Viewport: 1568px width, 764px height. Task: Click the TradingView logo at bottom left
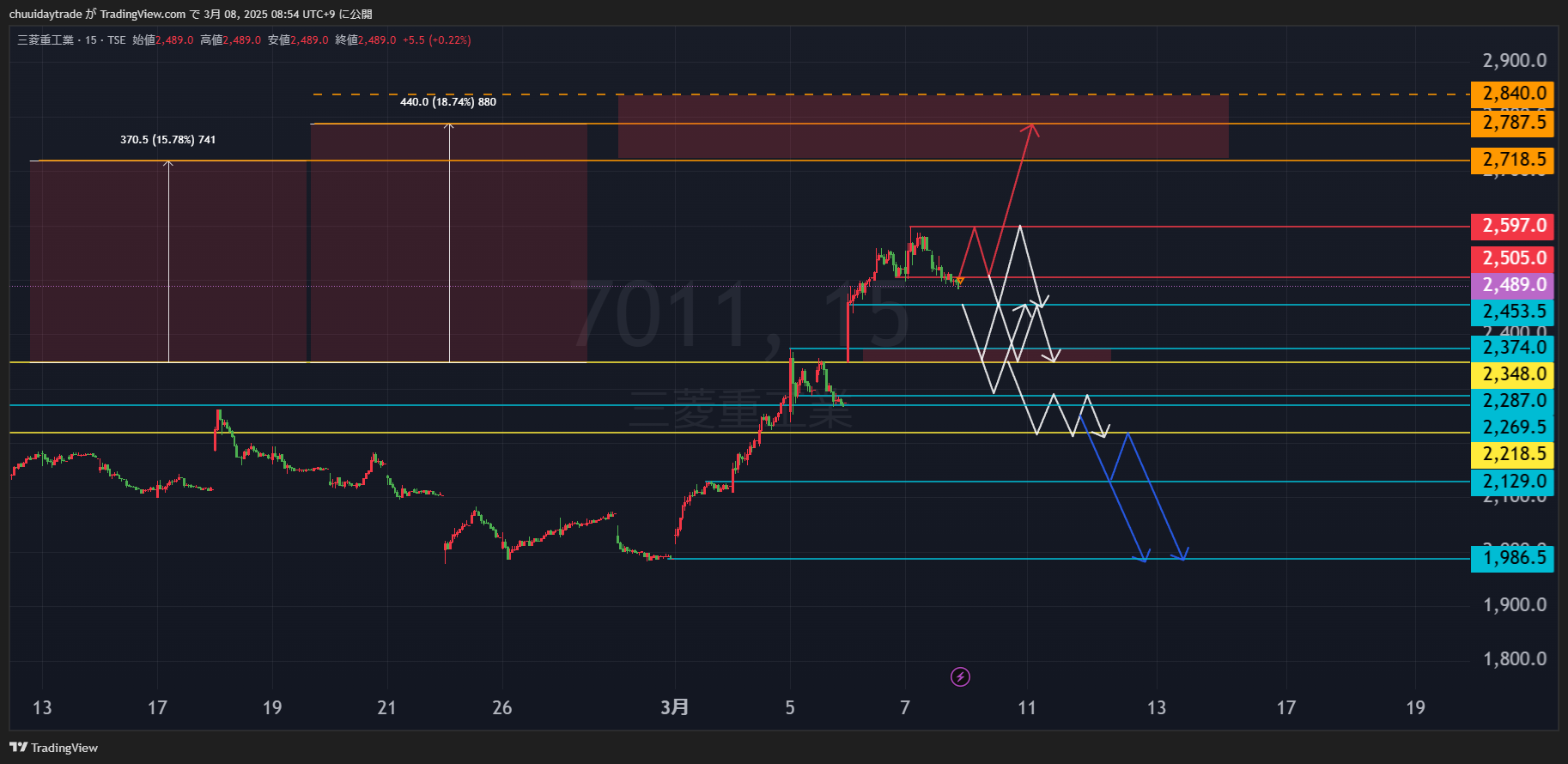[54, 748]
